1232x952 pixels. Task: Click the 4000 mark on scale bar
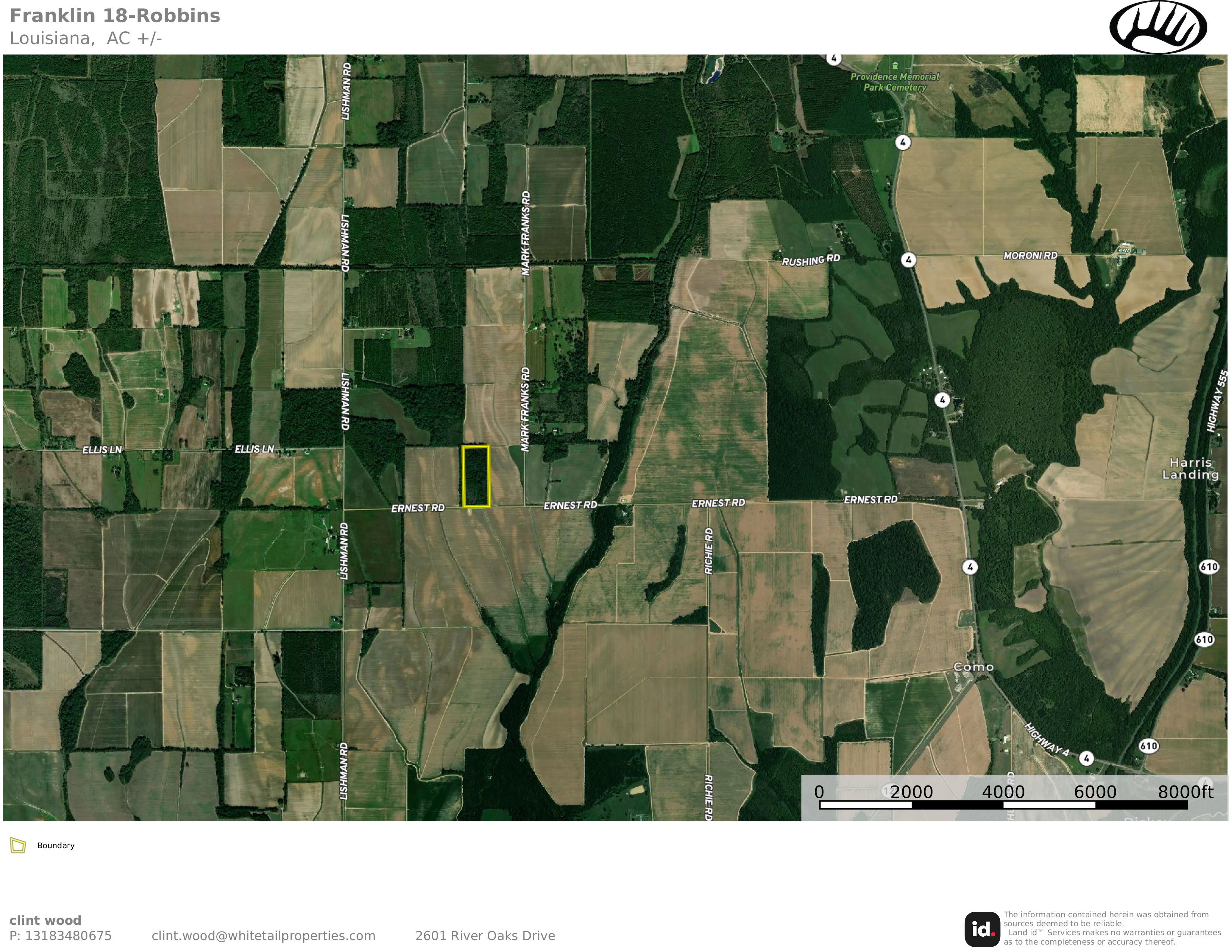coord(1003,792)
